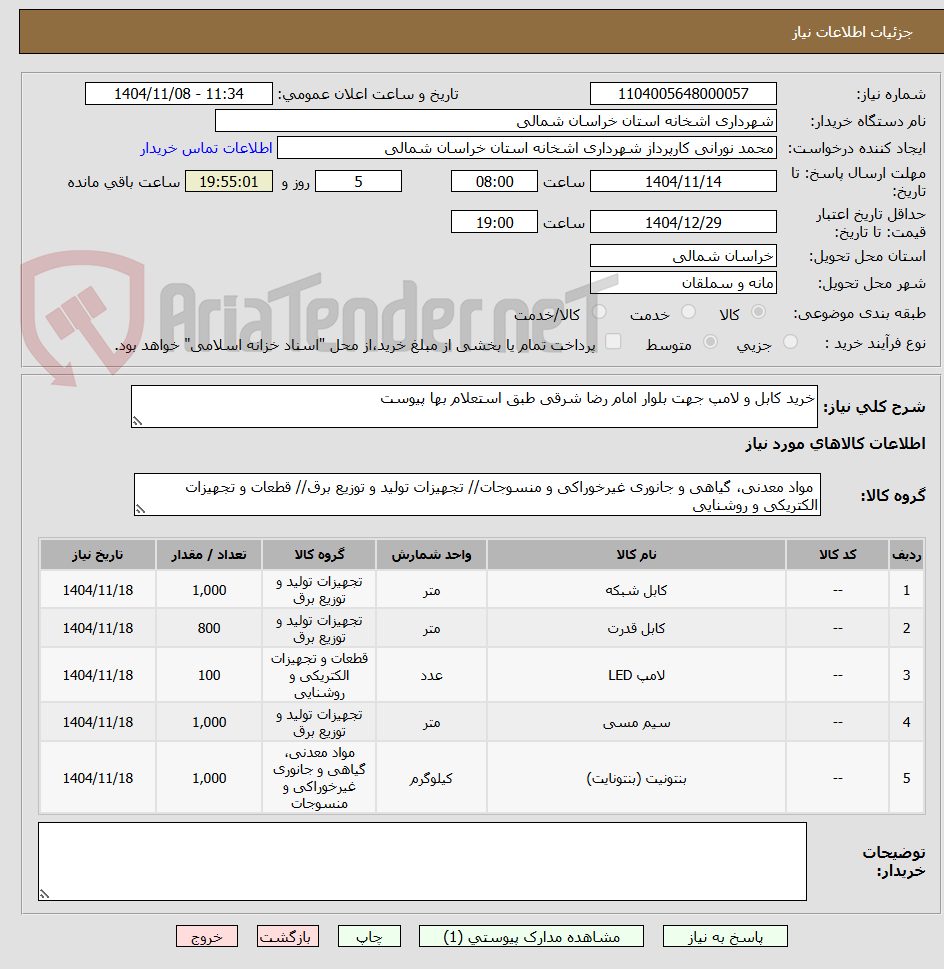
Task: Open مشاهده مدارک پیوستی (1) attachments
Action: point(531,936)
